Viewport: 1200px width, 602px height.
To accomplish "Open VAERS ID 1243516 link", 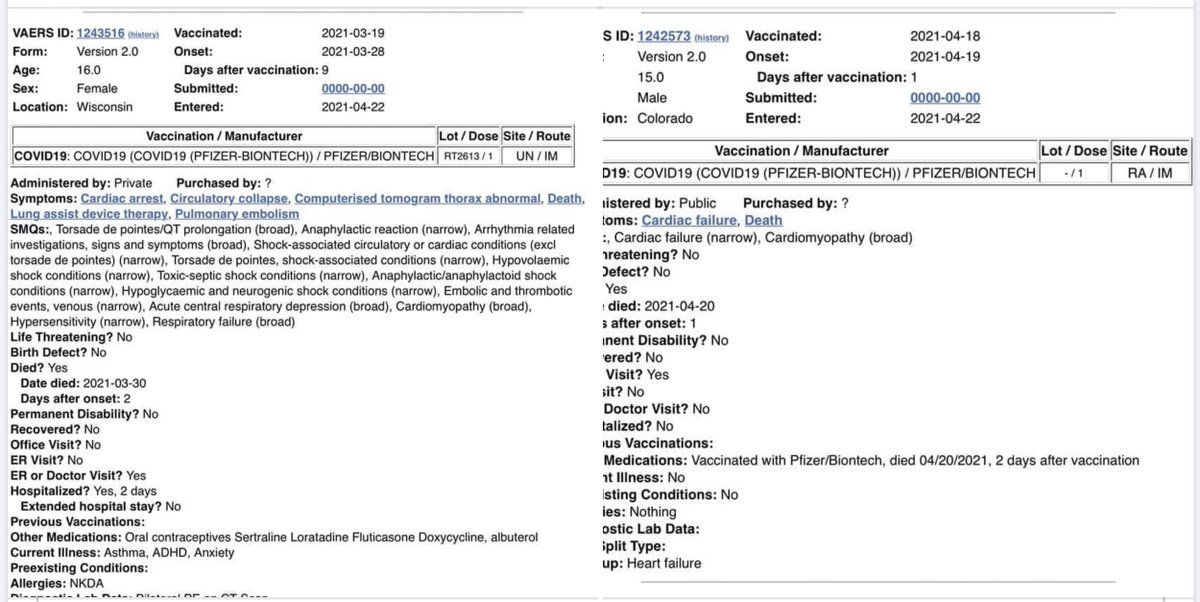I will [103, 36].
